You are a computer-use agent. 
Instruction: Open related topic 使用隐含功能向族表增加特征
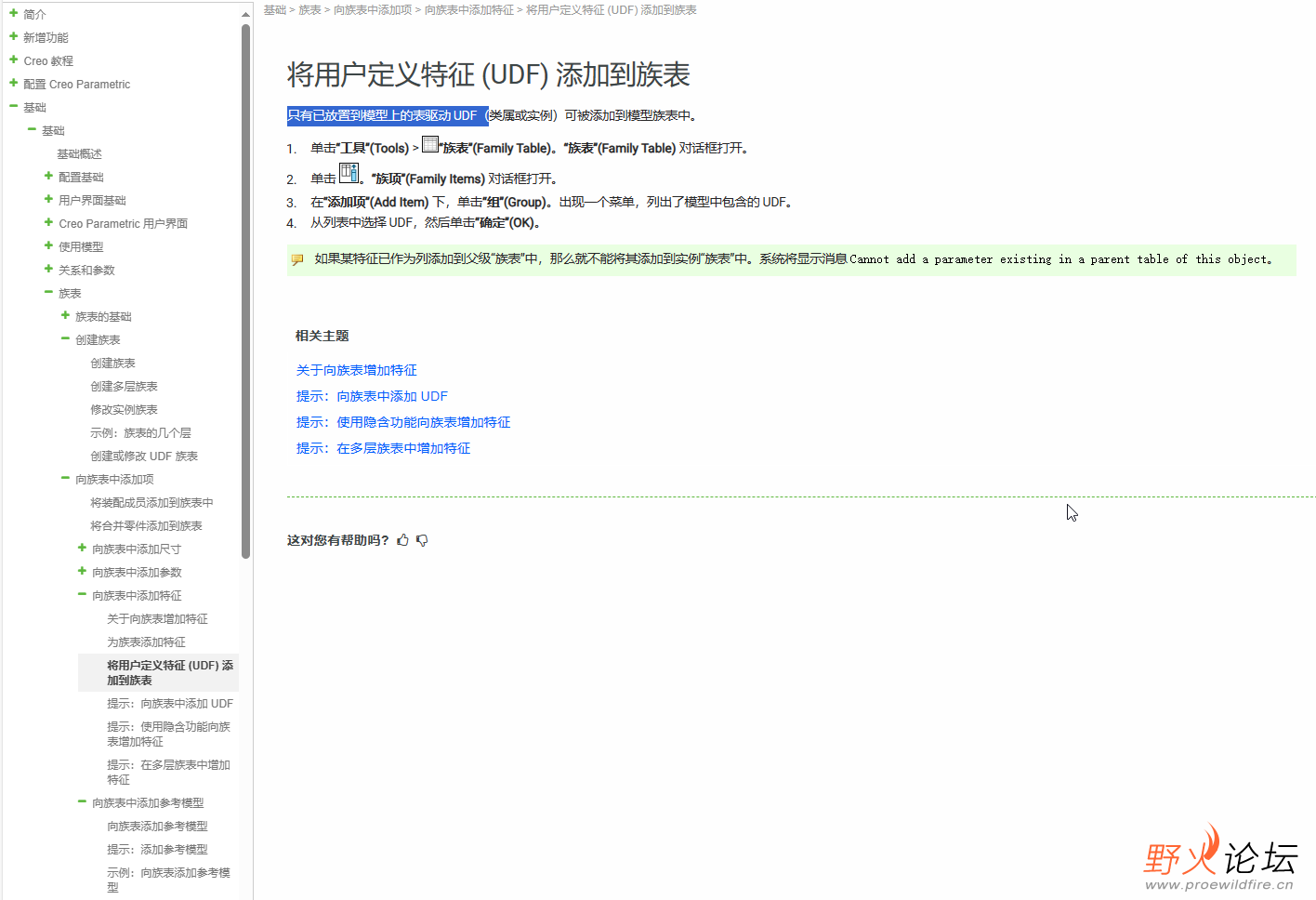tap(403, 422)
